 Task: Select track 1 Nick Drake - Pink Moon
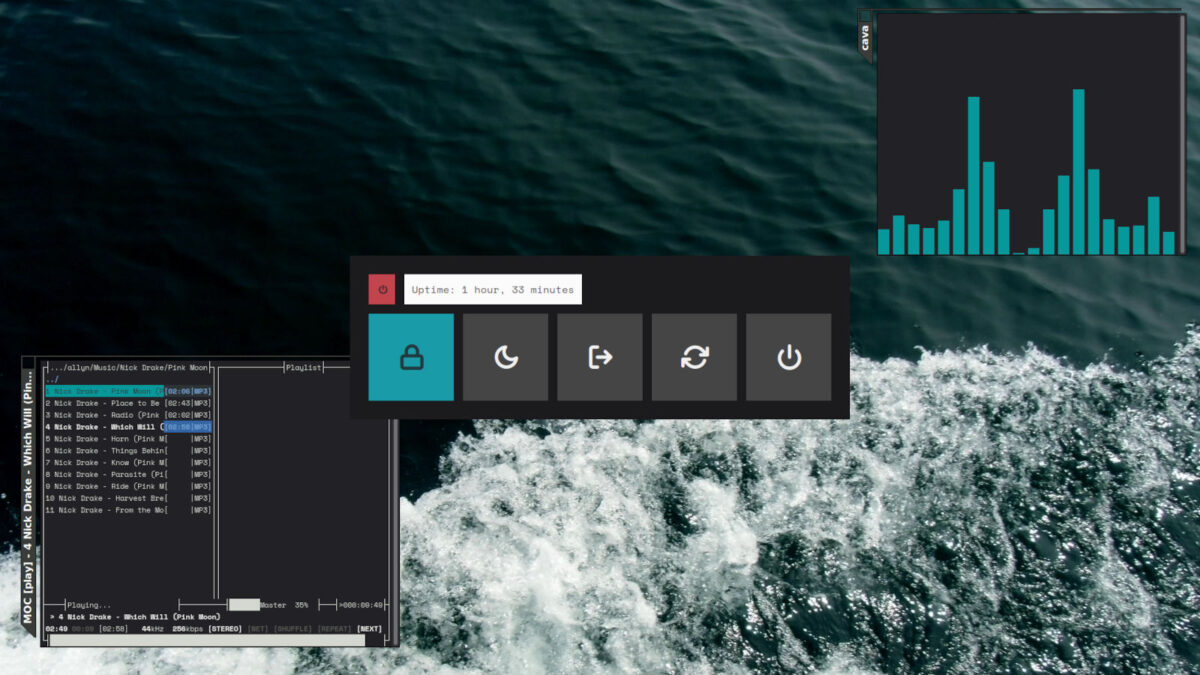point(105,391)
